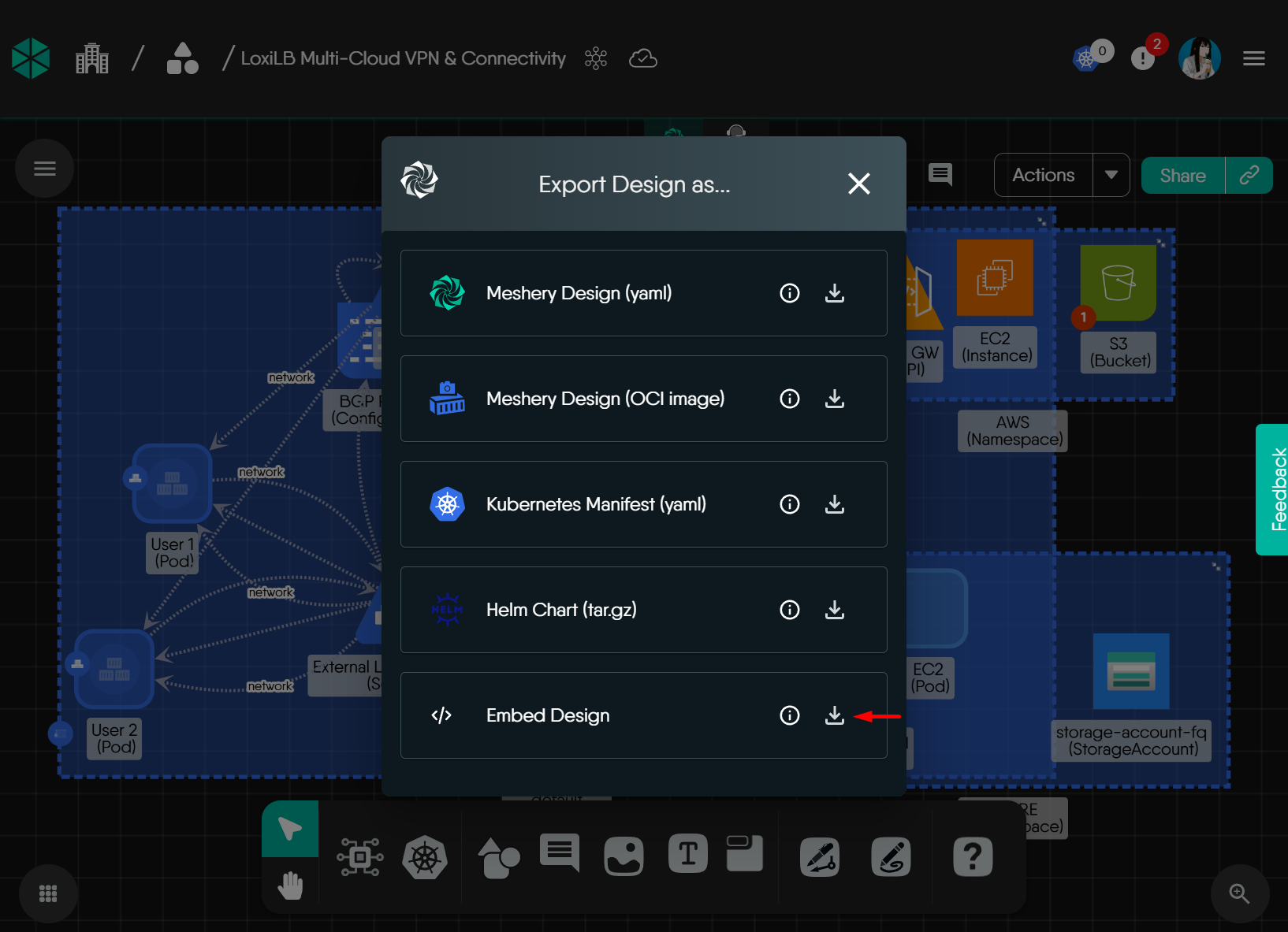The image size is (1288, 932).
Task: Select the pointer selection tool
Action: pyautogui.click(x=290, y=829)
